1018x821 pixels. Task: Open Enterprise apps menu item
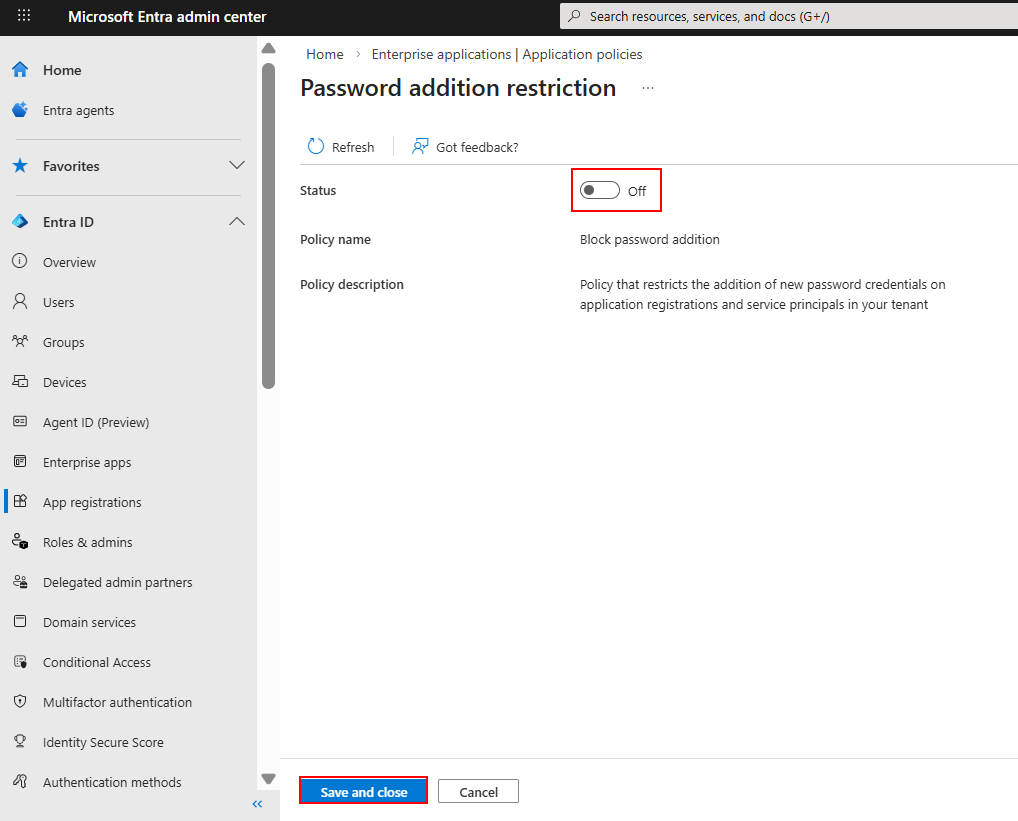coord(87,462)
